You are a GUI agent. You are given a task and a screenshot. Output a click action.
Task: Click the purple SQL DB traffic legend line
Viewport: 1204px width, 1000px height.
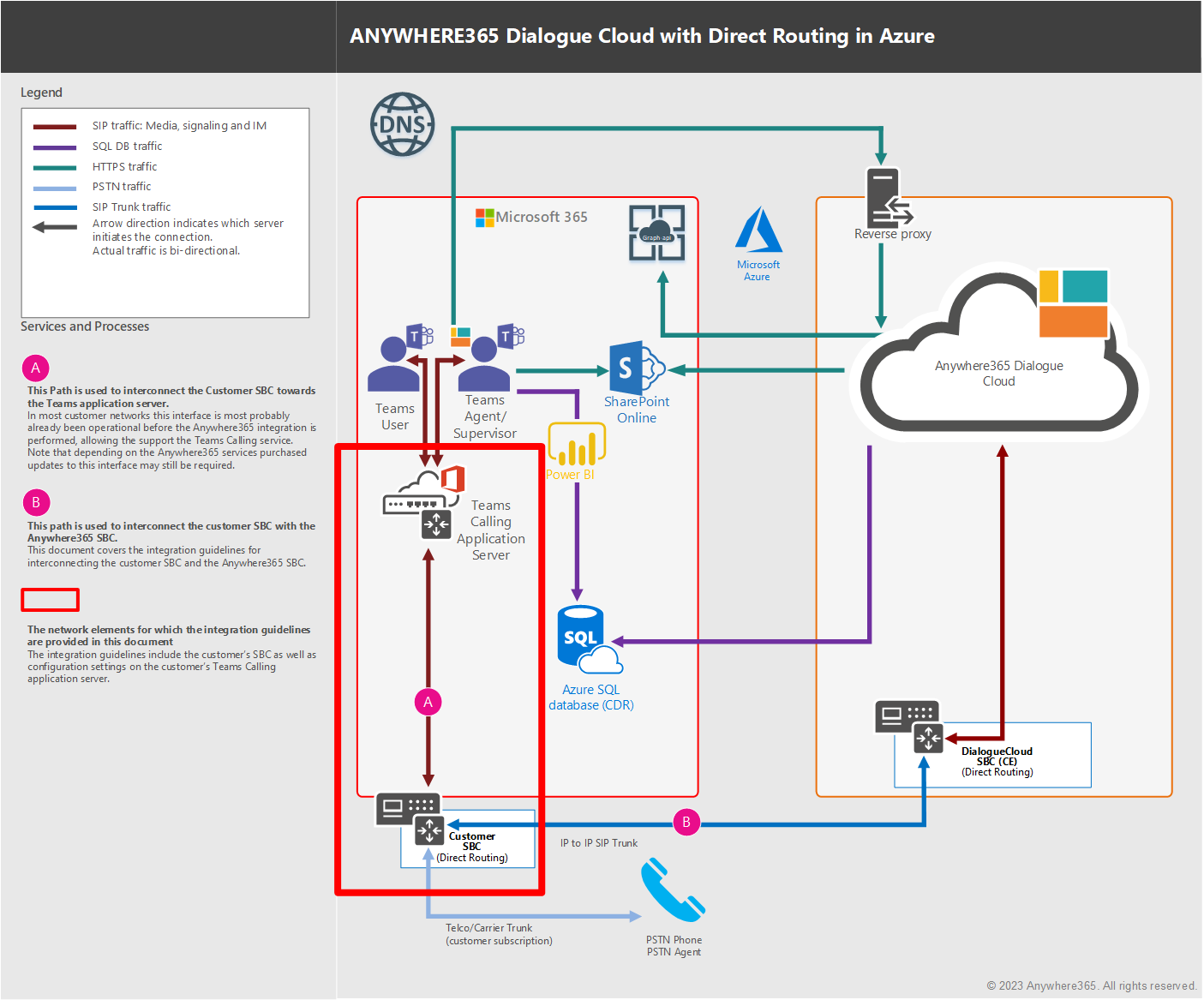pos(55,147)
